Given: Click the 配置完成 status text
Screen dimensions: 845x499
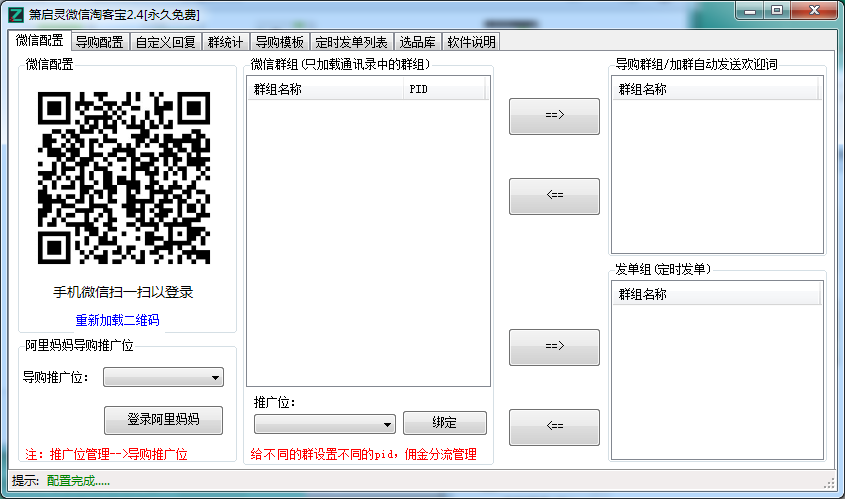Looking at the screenshot, I should 78,481.
